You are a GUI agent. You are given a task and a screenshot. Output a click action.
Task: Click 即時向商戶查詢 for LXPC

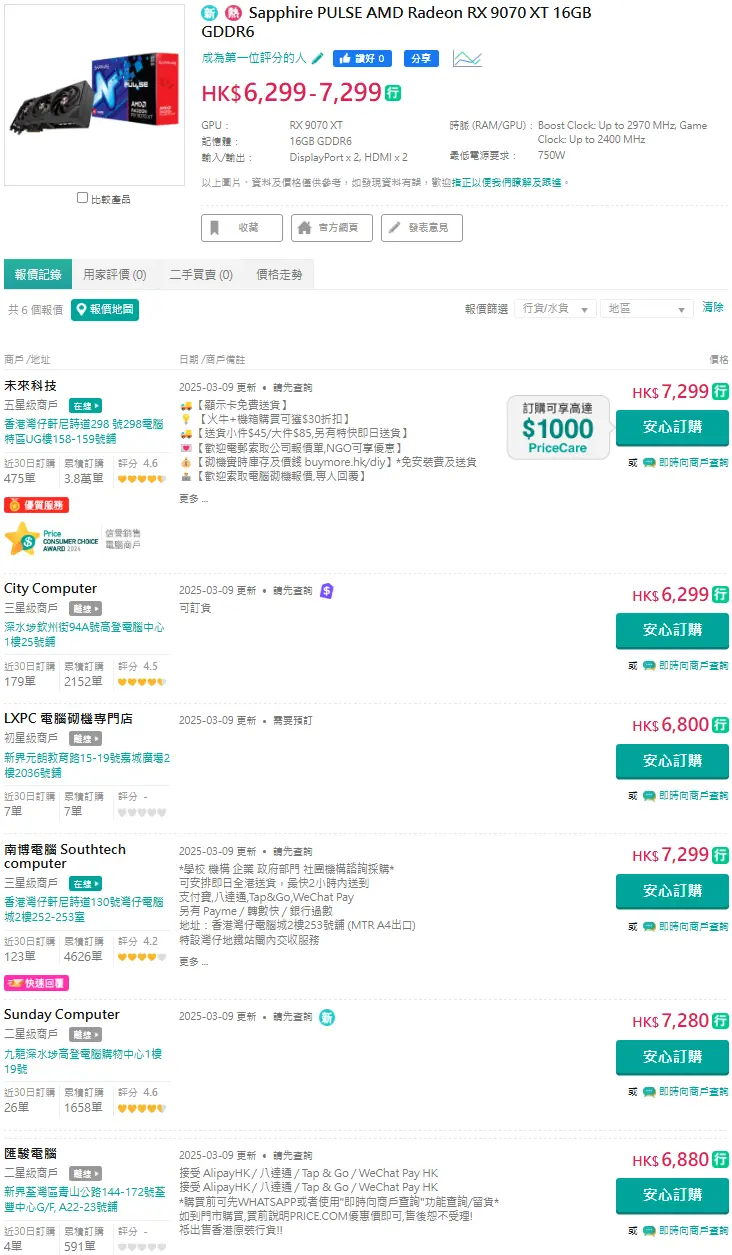point(686,796)
